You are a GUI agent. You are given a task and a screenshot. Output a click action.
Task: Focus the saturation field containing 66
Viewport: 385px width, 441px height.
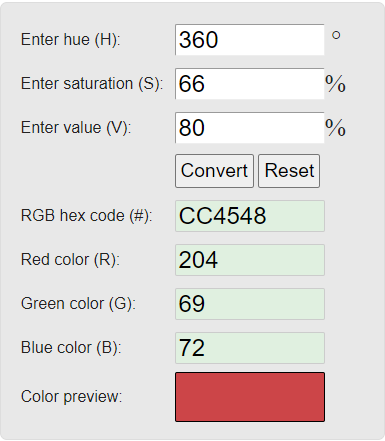(250, 84)
